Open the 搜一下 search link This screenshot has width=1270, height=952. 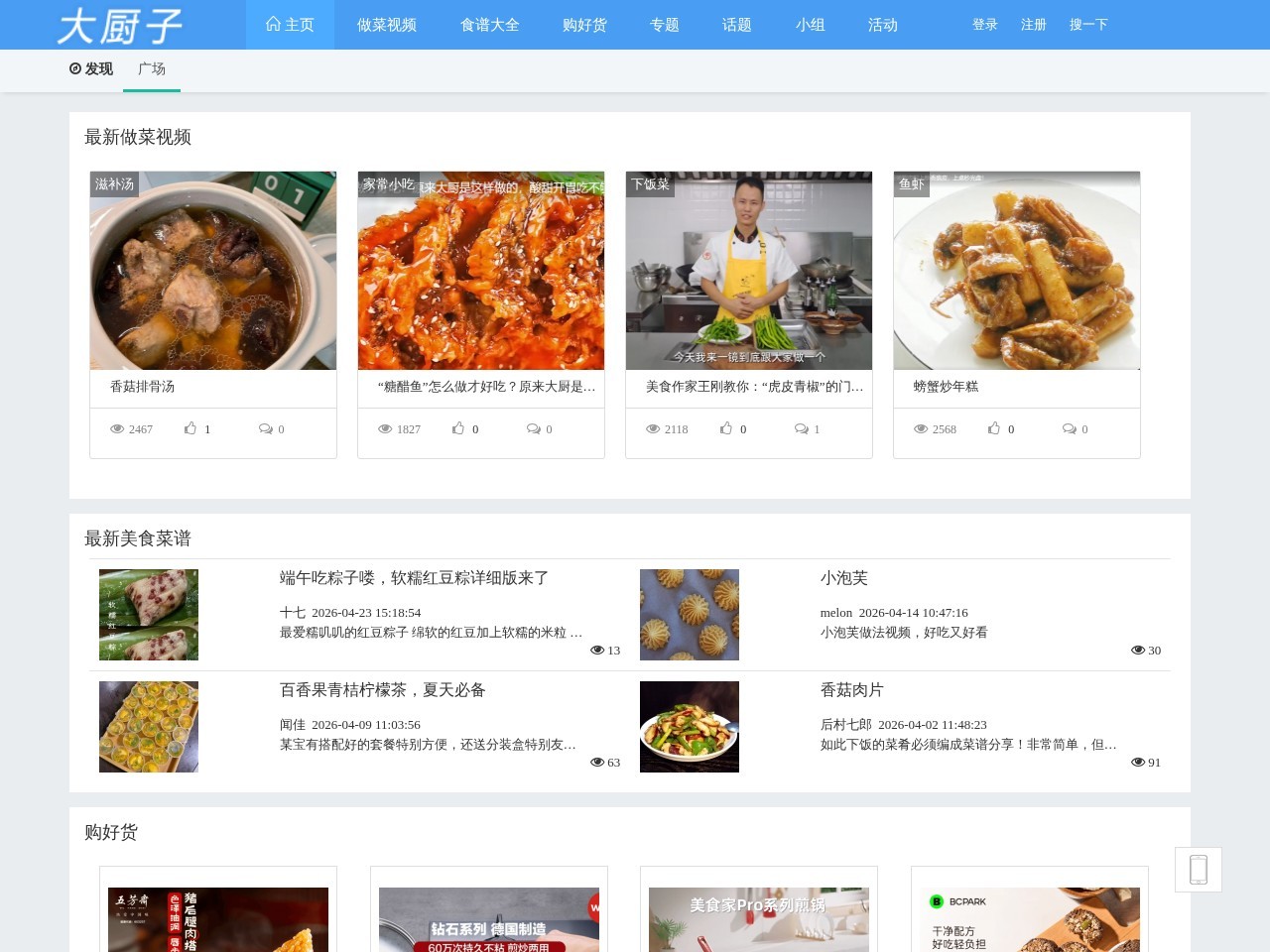tap(1088, 25)
